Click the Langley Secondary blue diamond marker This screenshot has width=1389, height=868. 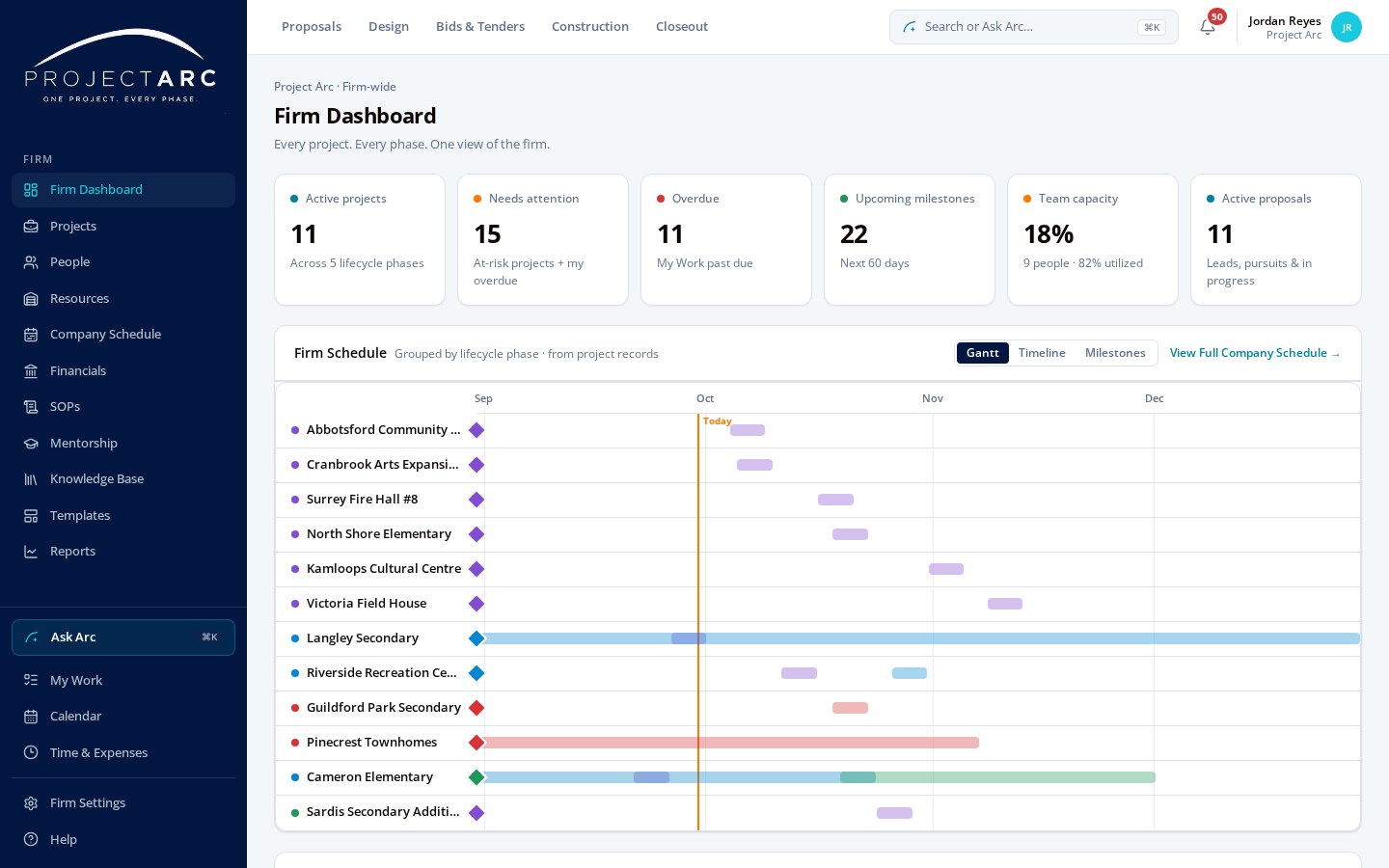477,638
